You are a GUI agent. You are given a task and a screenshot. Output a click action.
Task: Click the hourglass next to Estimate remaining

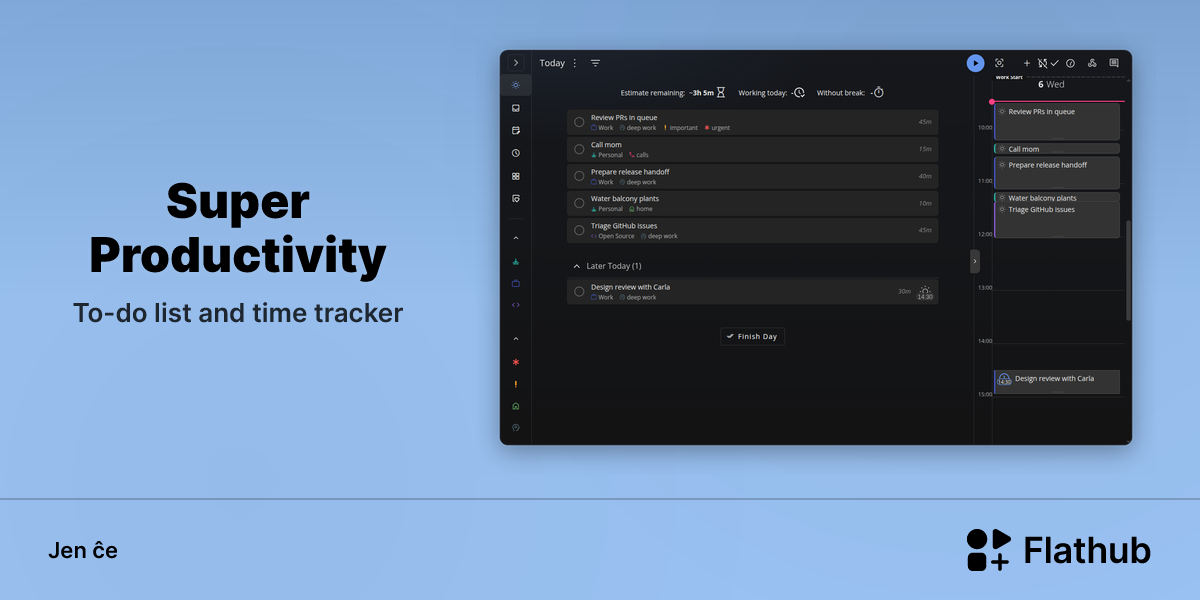point(720,92)
